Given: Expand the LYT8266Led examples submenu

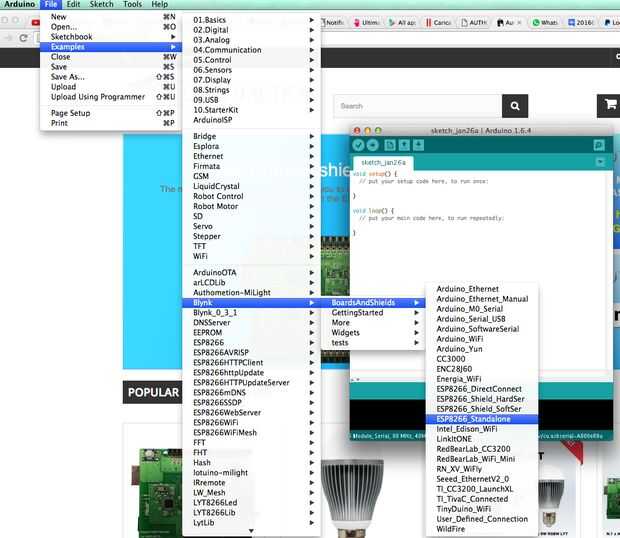Looking at the screenshot, I should pos(251,503).
